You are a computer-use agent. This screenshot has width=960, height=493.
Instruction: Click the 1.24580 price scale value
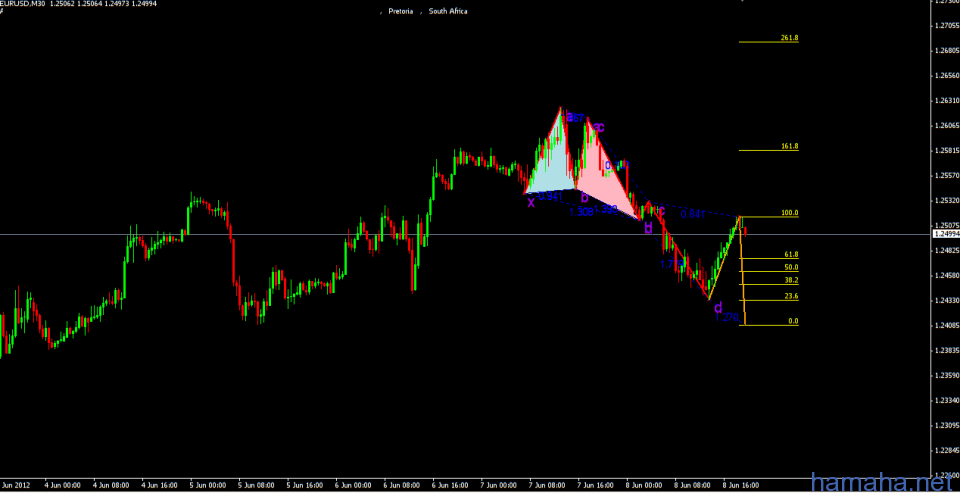947,276
